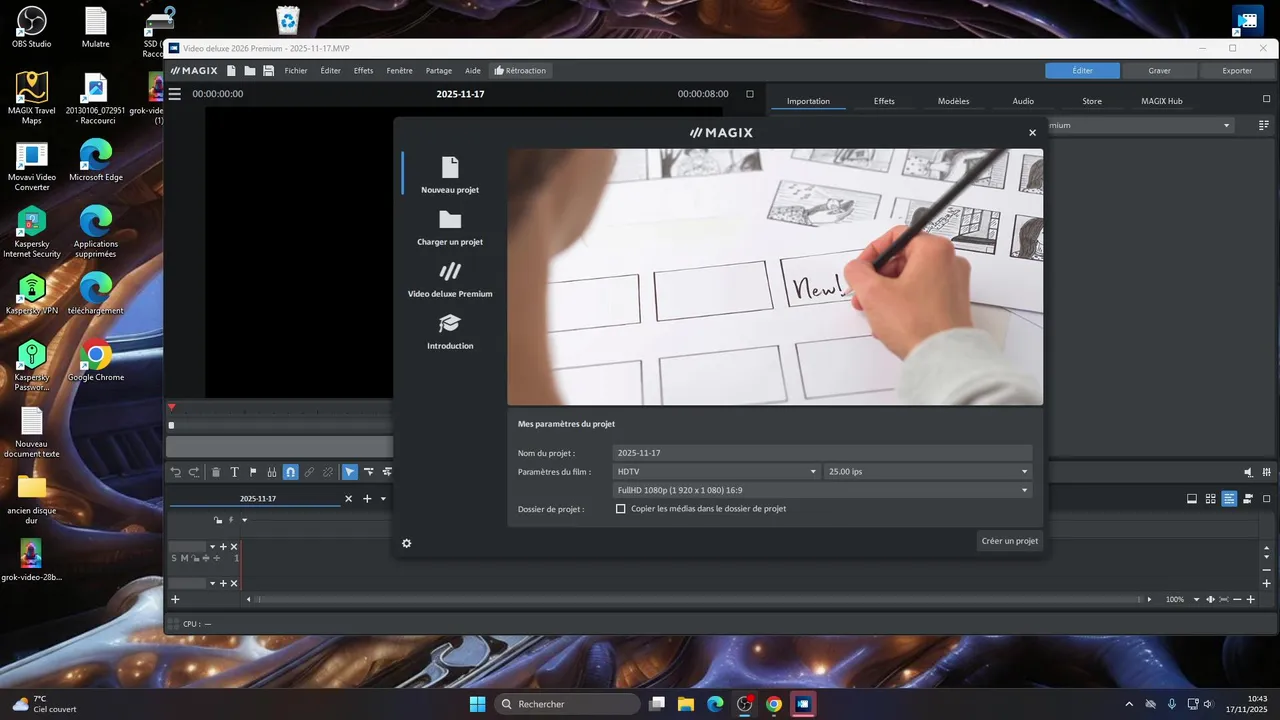
Task: Open the Effets menu in the menu bar
Action: click(x=363, y=71)
